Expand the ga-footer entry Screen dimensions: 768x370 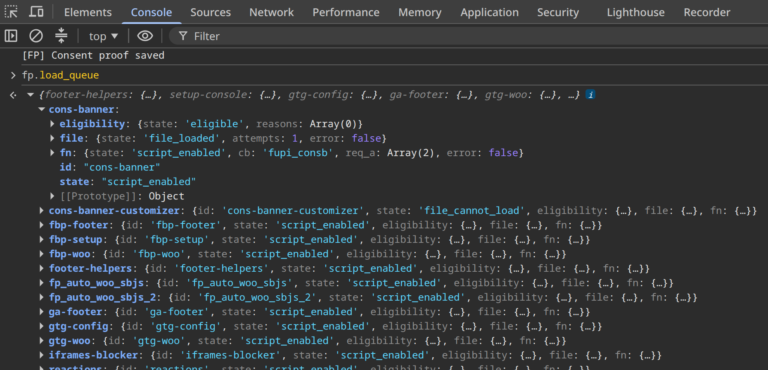pos(42,312)
